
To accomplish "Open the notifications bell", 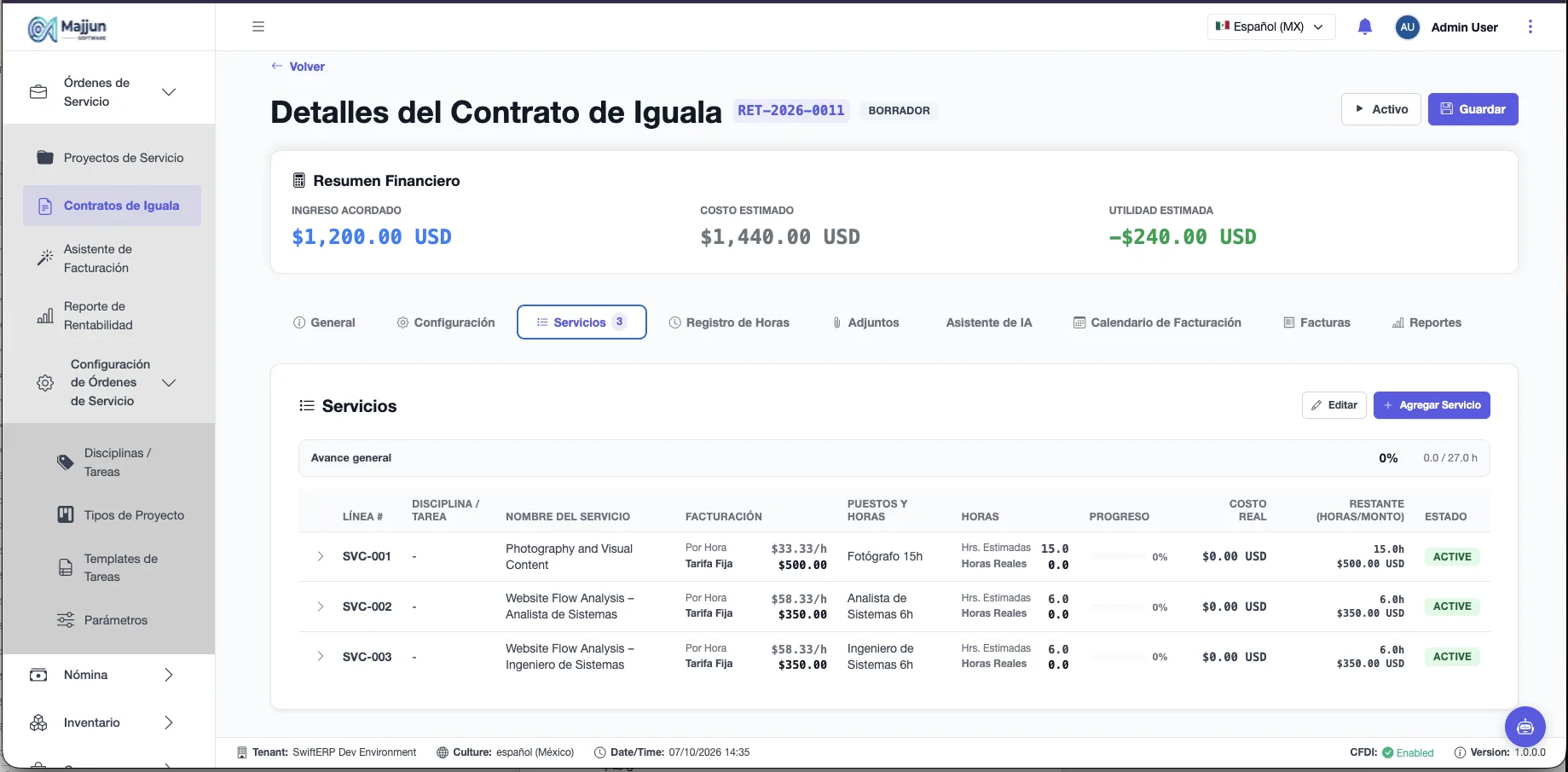I will click(x=1364, y=26).
